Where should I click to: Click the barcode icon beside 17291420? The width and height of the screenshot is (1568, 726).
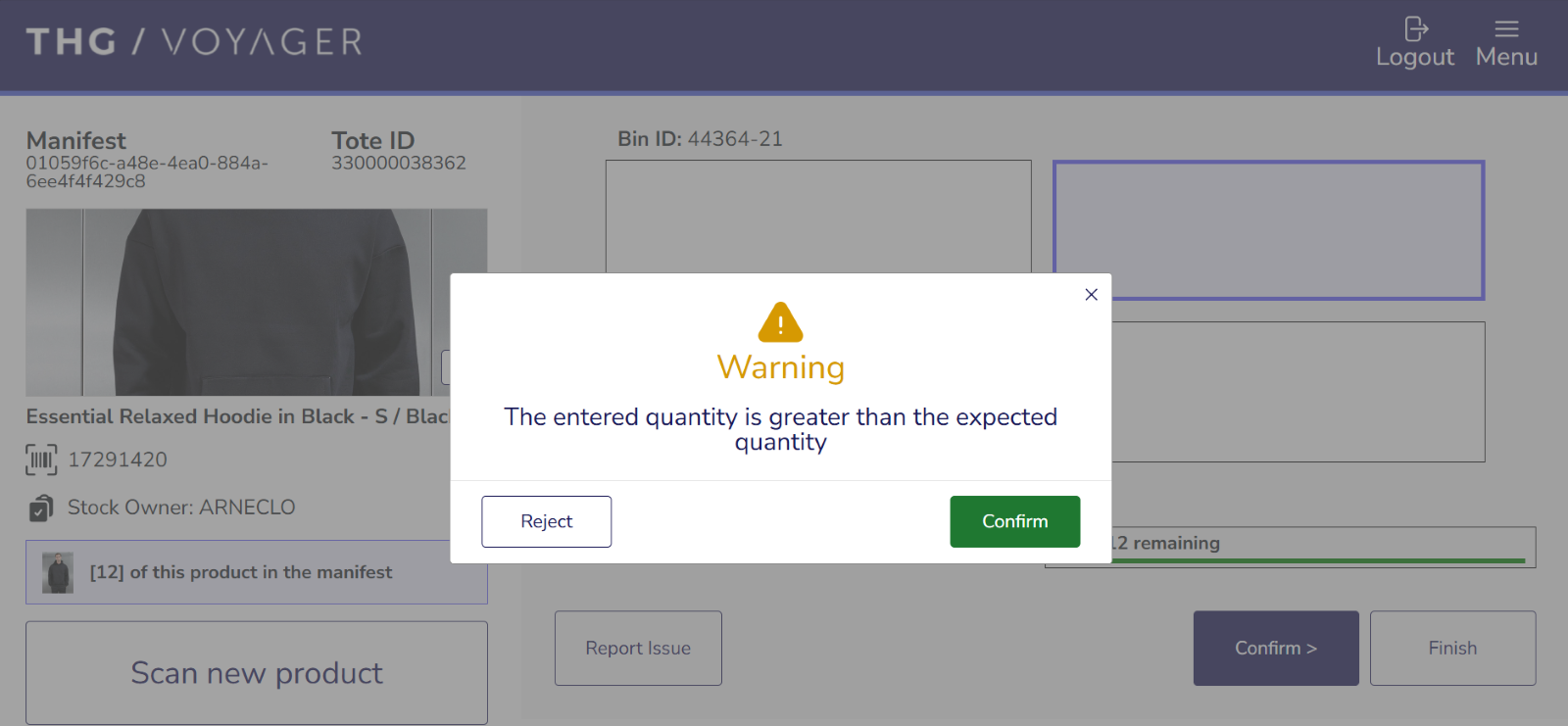(41, 460)
